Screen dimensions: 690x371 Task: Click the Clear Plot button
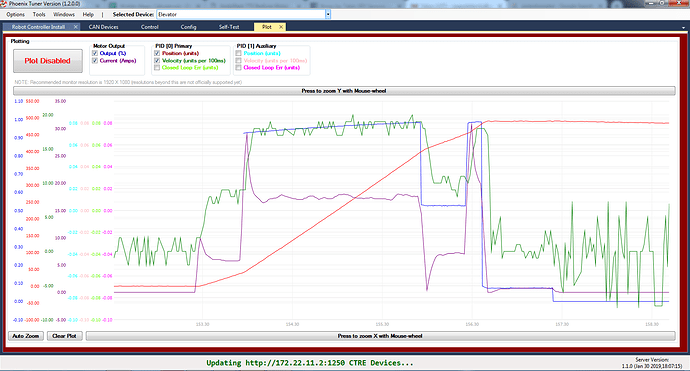(x=65, y=336)
